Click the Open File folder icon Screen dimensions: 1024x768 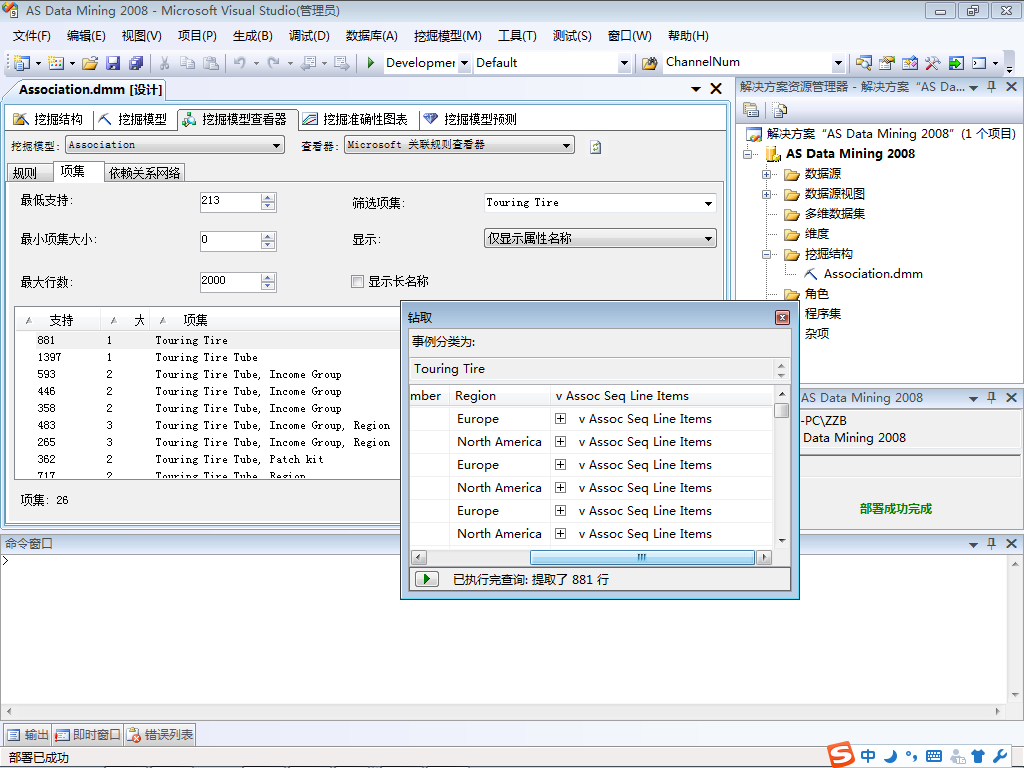(90, 63)
